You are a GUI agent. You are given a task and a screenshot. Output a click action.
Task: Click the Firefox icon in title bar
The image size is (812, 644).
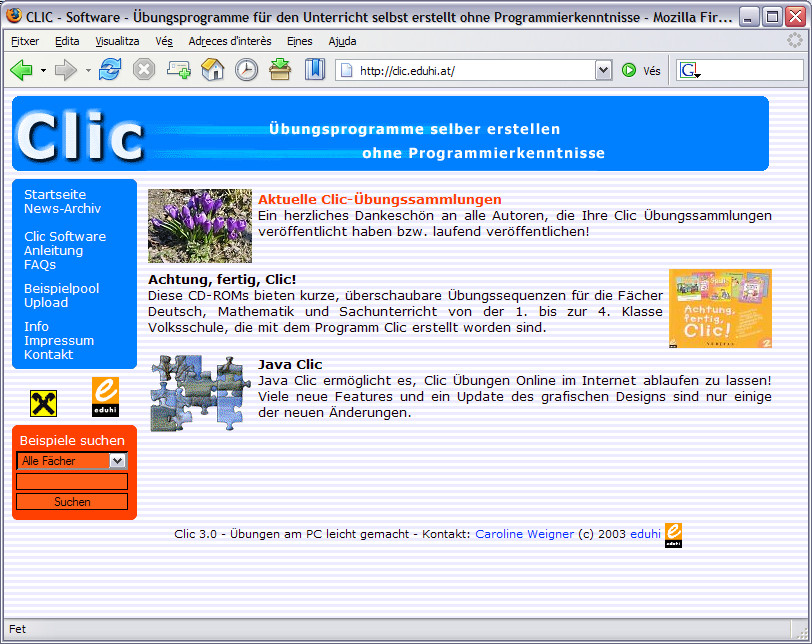coord(14,16)
